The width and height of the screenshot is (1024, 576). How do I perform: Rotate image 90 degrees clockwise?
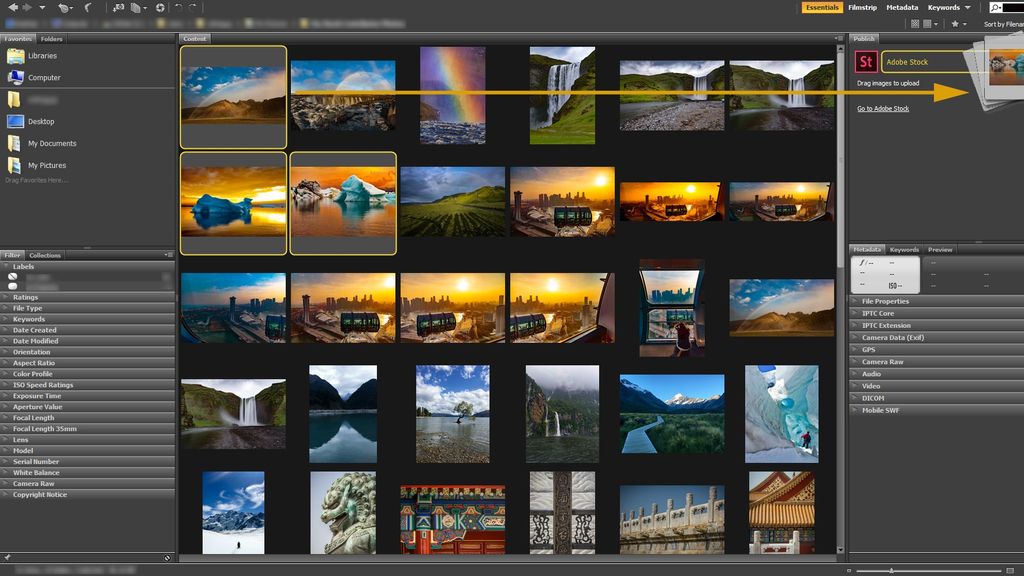pyautogui.click(x=191, y=7)
